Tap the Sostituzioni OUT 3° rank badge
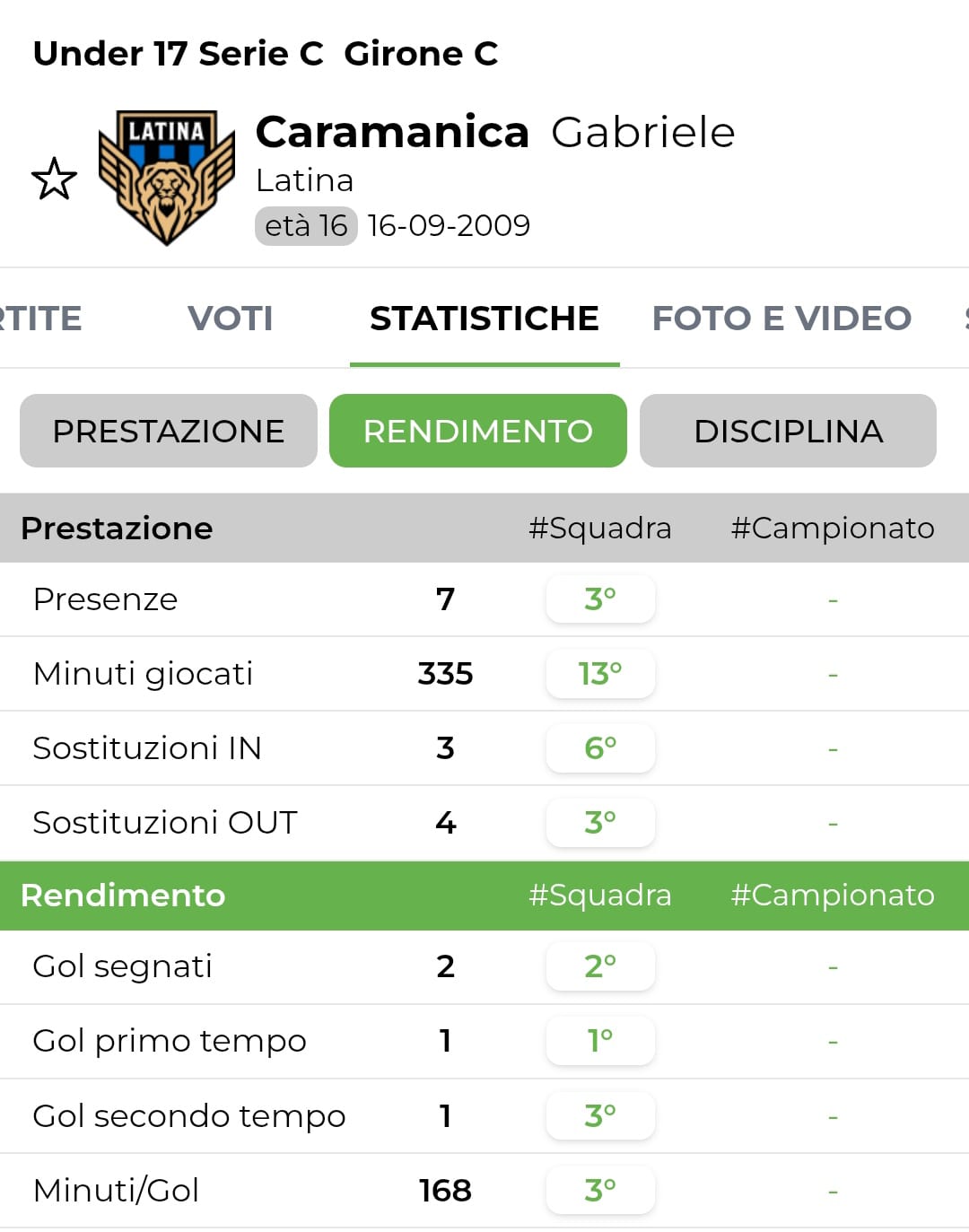 coord(600,822)
